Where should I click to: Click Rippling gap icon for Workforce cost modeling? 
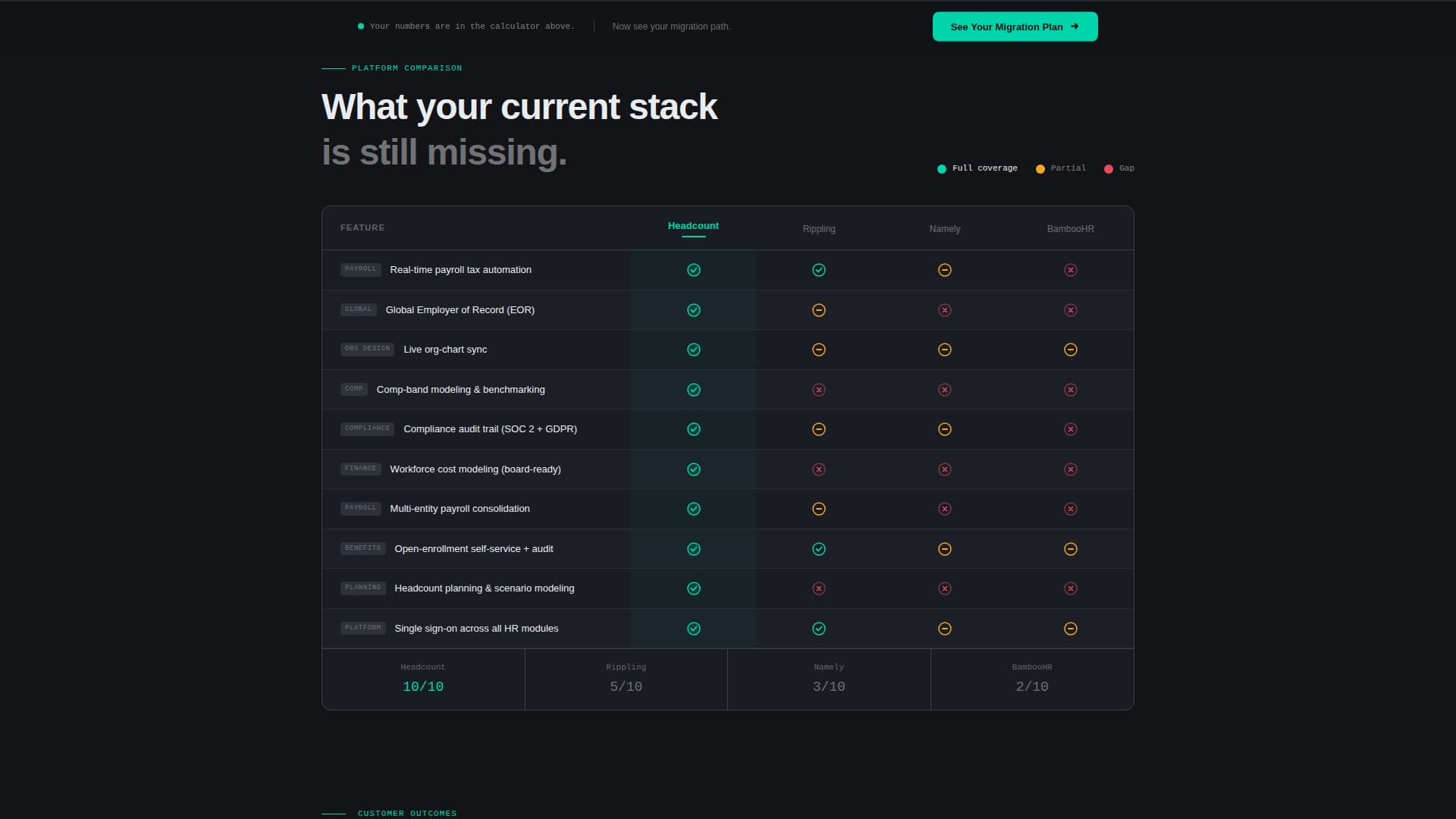pyautogui.click(x=819, y=469)
